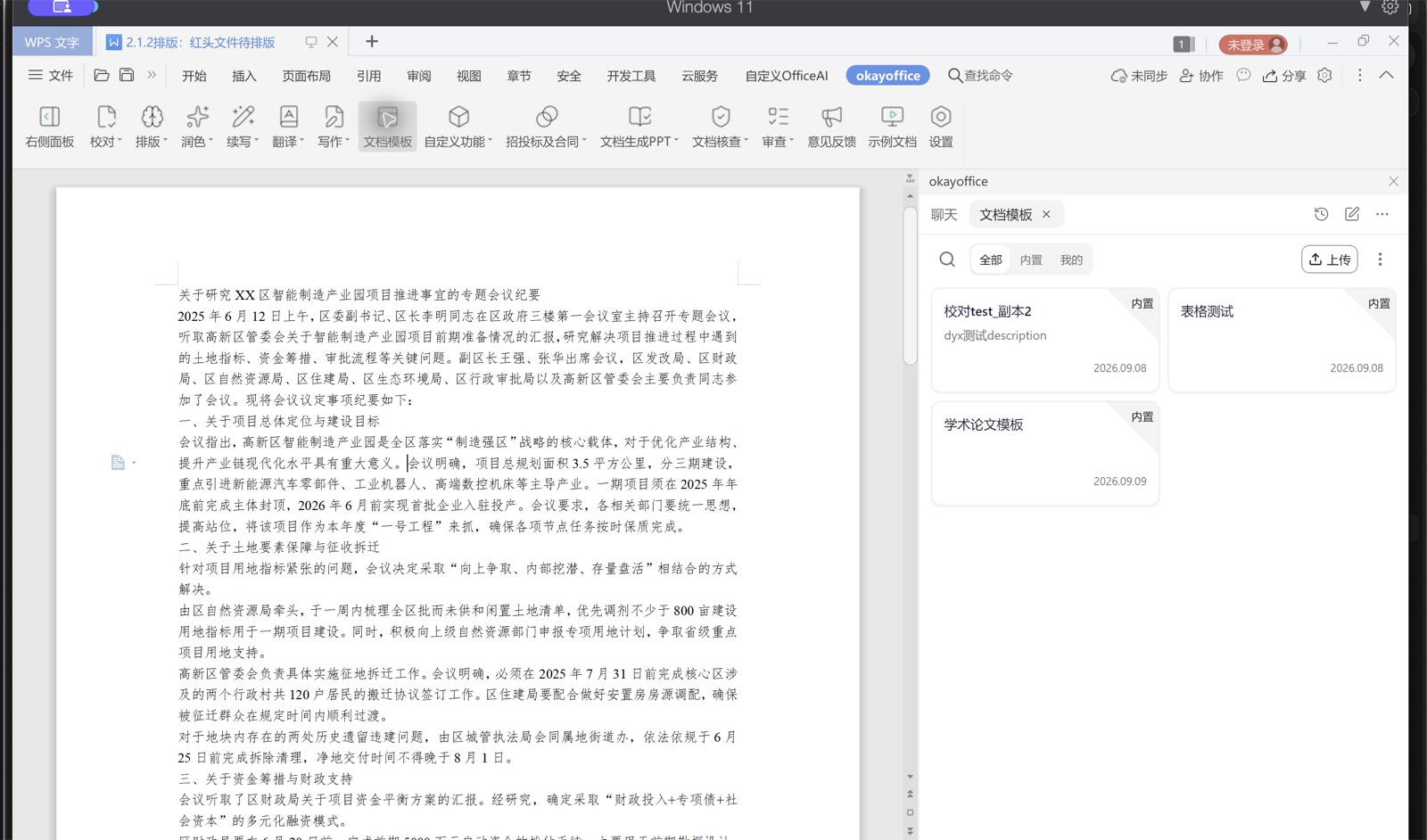Expand the 审查 dropdown arrow

pyautogui.click(x=791, y=141)
